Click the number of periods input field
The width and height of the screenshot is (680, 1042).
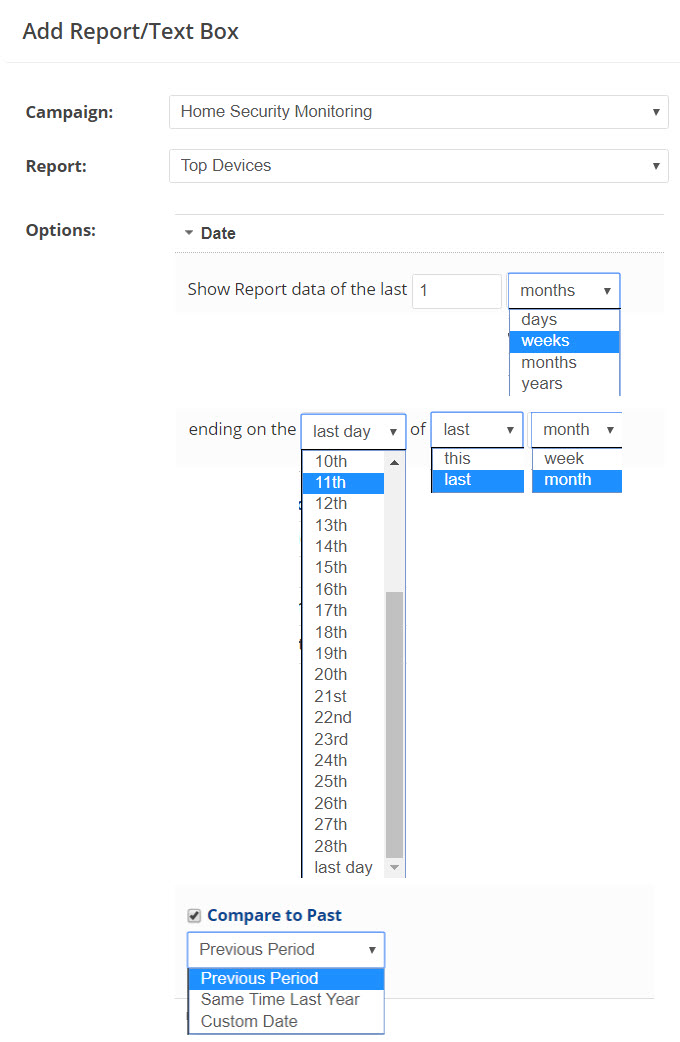pos(456,291)
